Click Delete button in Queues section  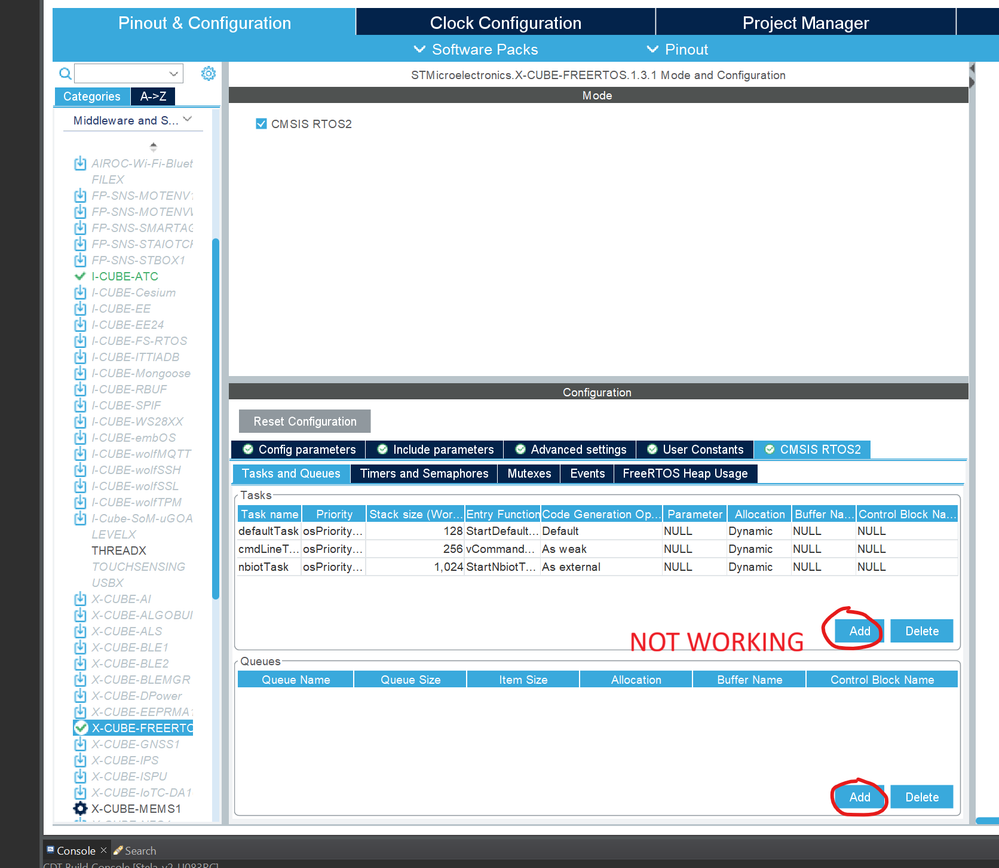point(921,797)
